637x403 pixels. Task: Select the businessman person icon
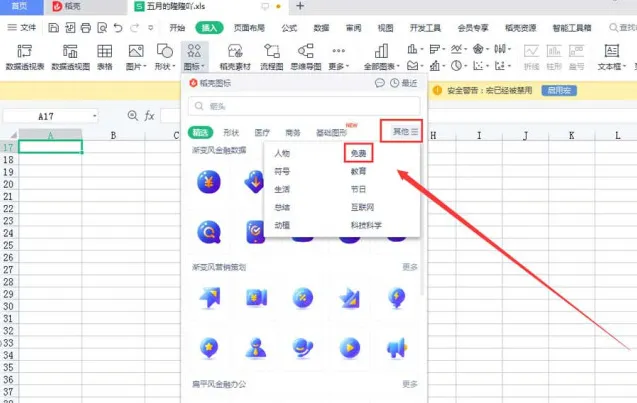coord(256,348)
